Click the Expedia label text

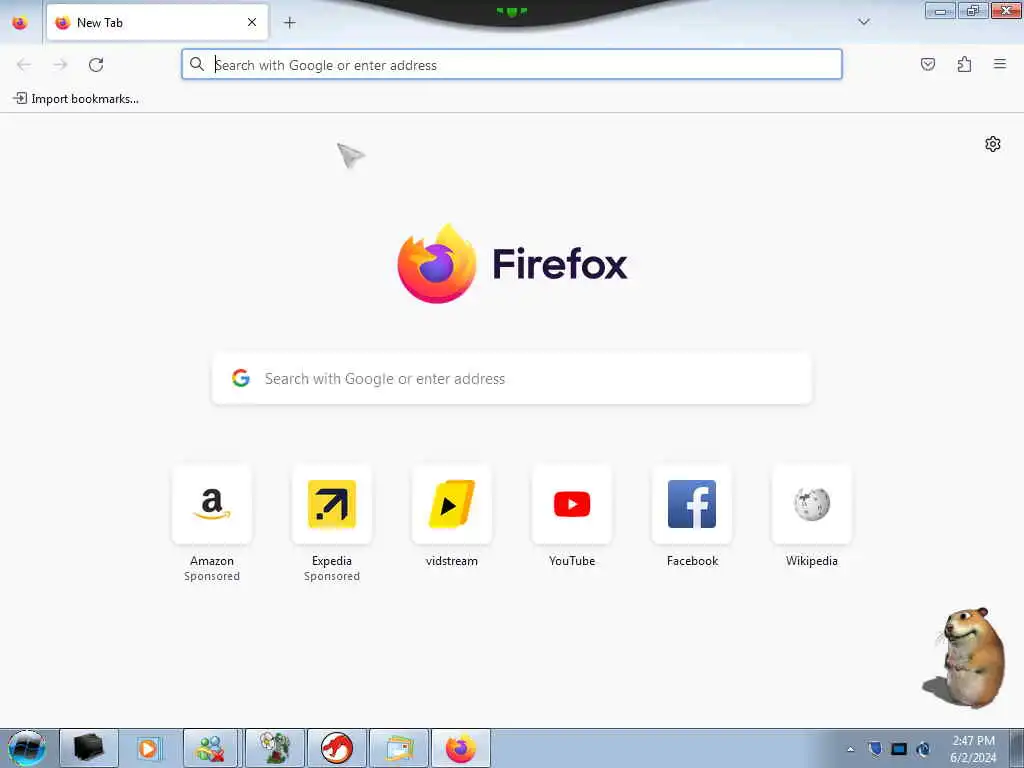[332, 560]
